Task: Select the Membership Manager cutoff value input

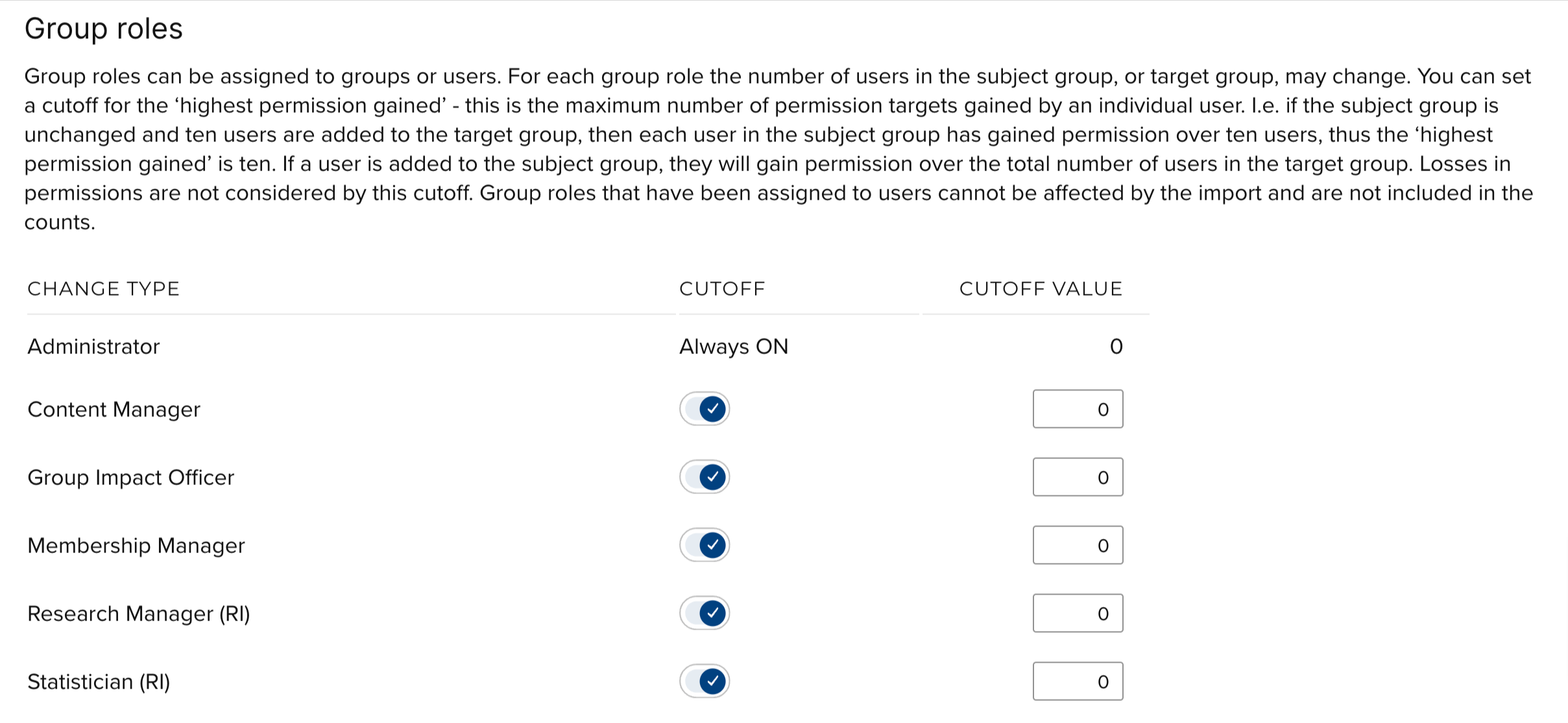Action: [1078, 545]
